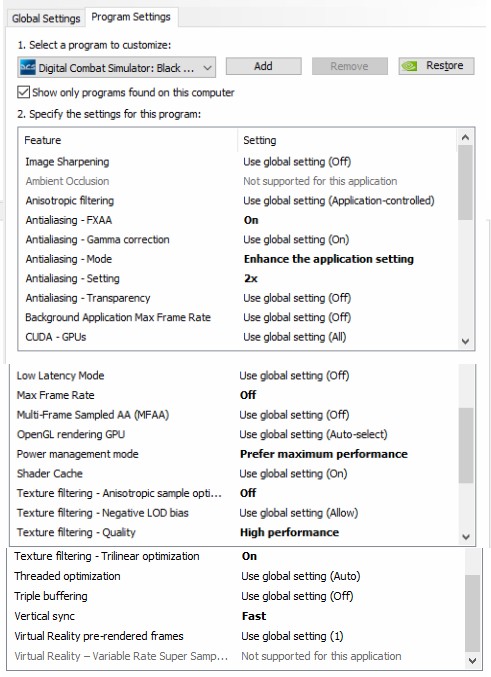Open Antialiasing - Mode setting dropdown

pos(329,259)
